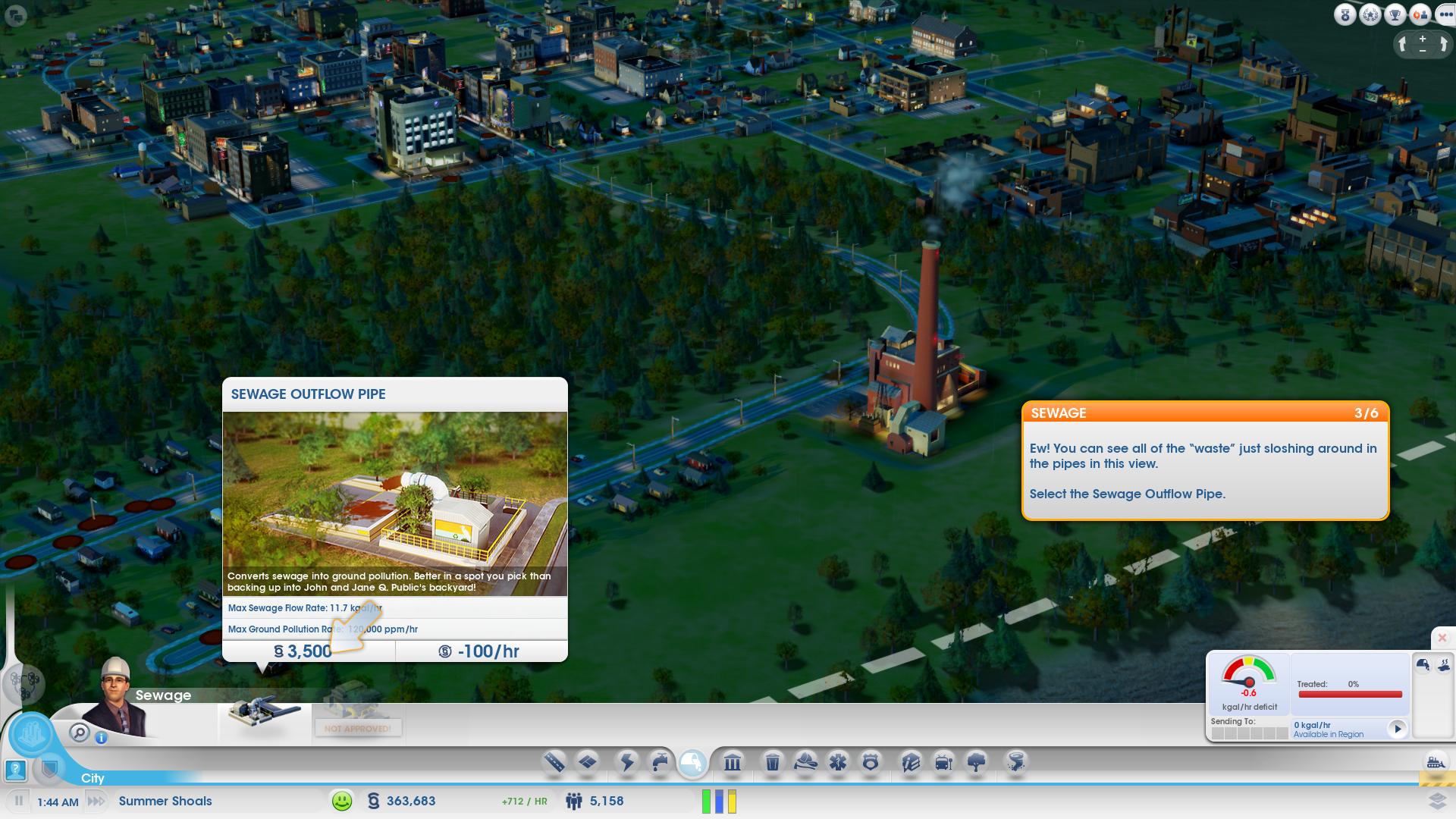Open the data layers stack menu
Image resolution: width=1456 pixels, height=819 pixels.
pyautogui.click(x=1437, y=801)
